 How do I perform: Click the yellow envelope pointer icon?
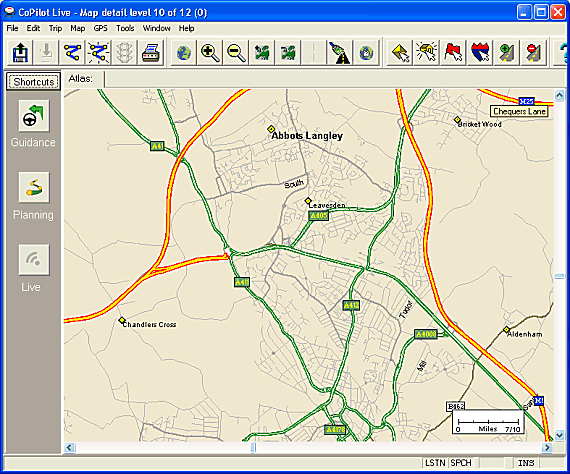[x=399, y=53]
